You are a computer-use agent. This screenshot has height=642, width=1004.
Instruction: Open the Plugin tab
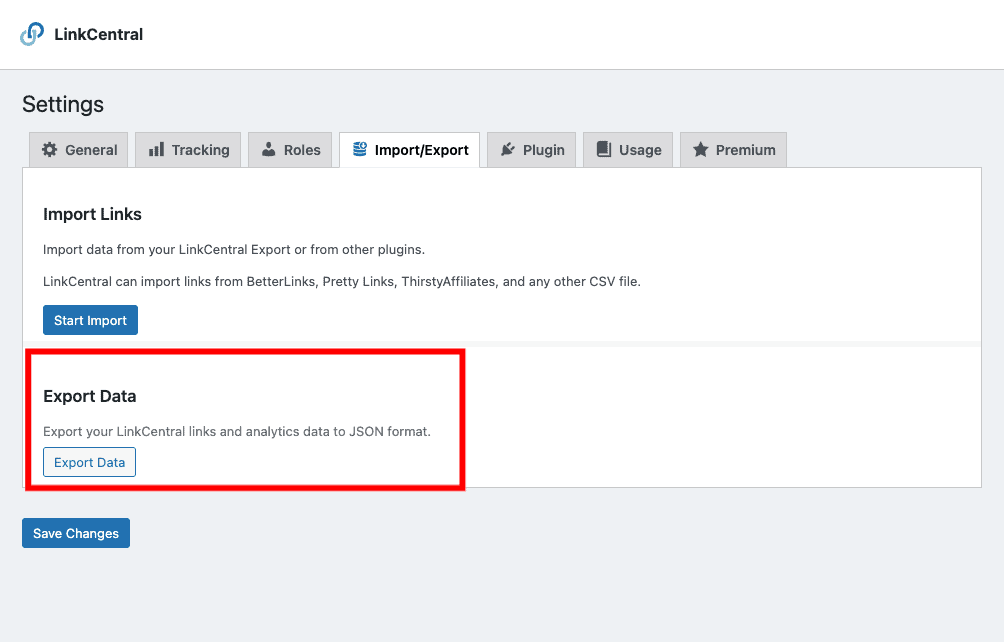(531, 150)
